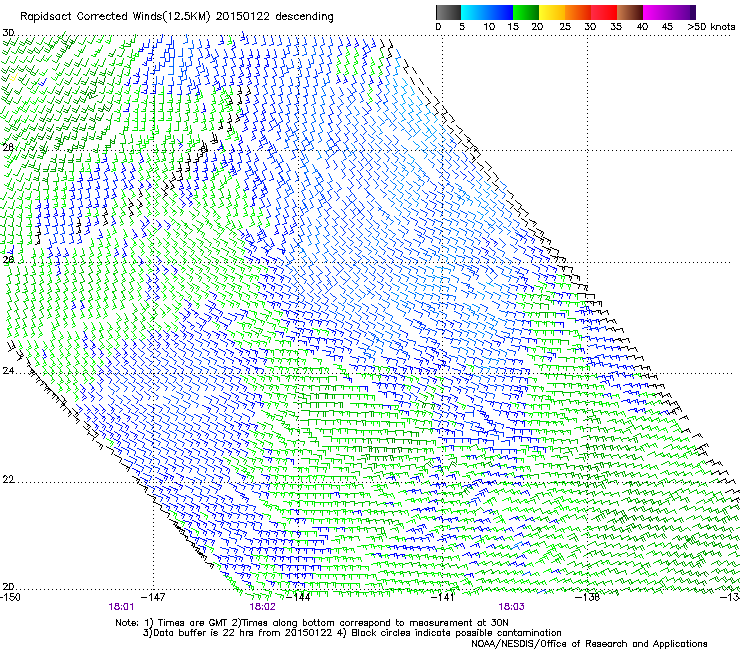Image resolution: width=740 pixels, height=650 pixels.
Task: Click the '>50 knots' legend label
Action: (x=711, y=27)
